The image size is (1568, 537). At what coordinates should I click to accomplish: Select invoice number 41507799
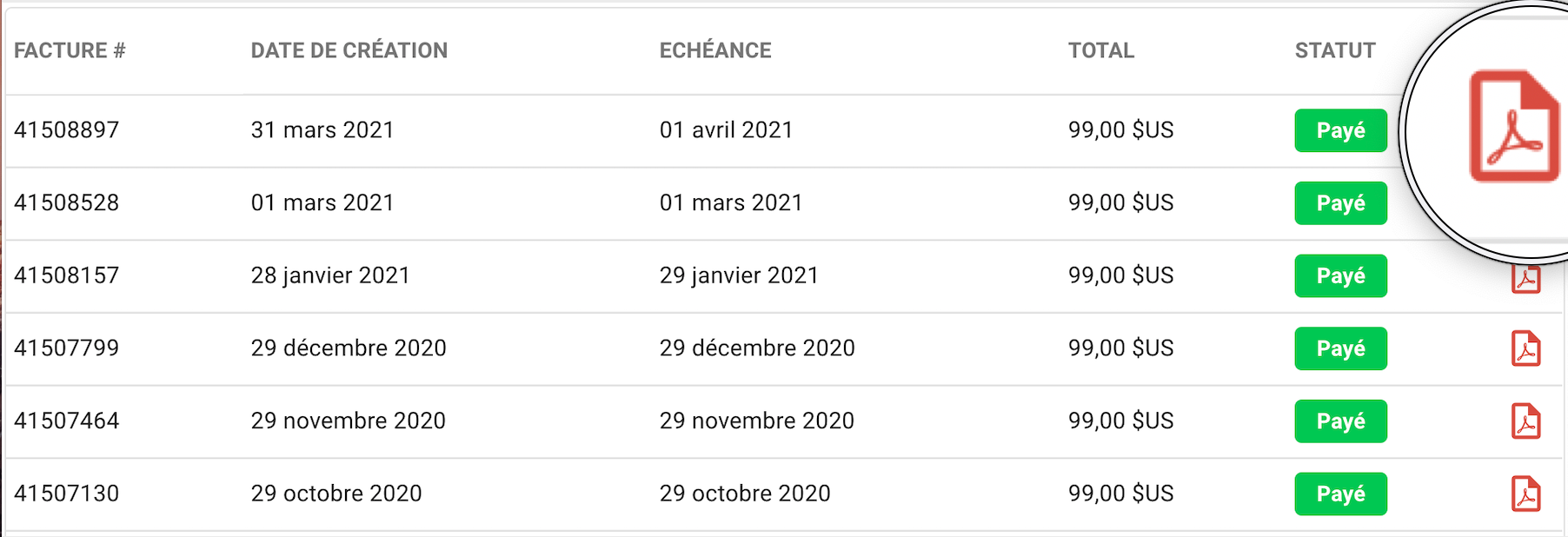pos(67,348)
